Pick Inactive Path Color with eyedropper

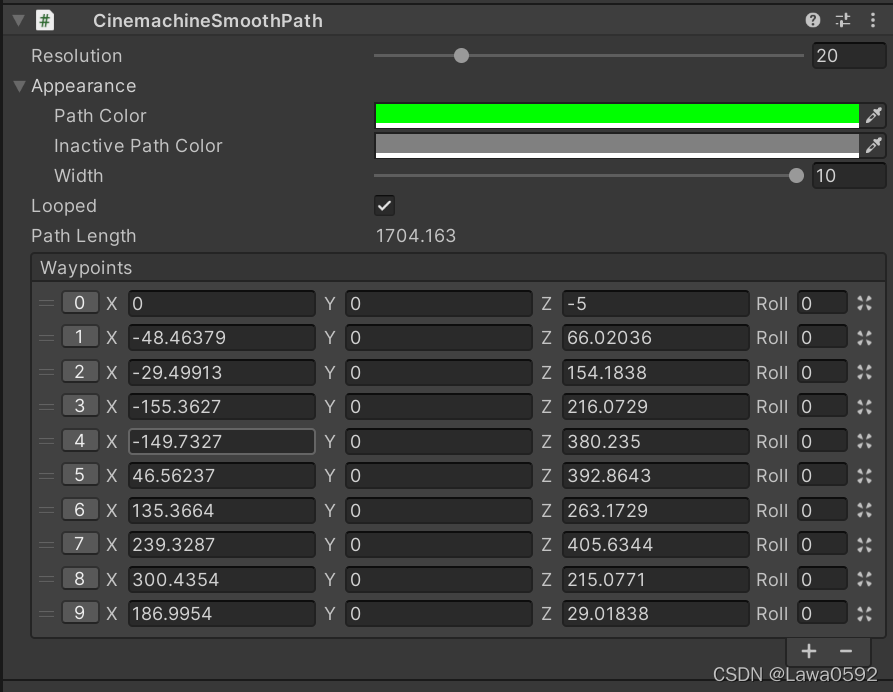(x=873, y=146)
